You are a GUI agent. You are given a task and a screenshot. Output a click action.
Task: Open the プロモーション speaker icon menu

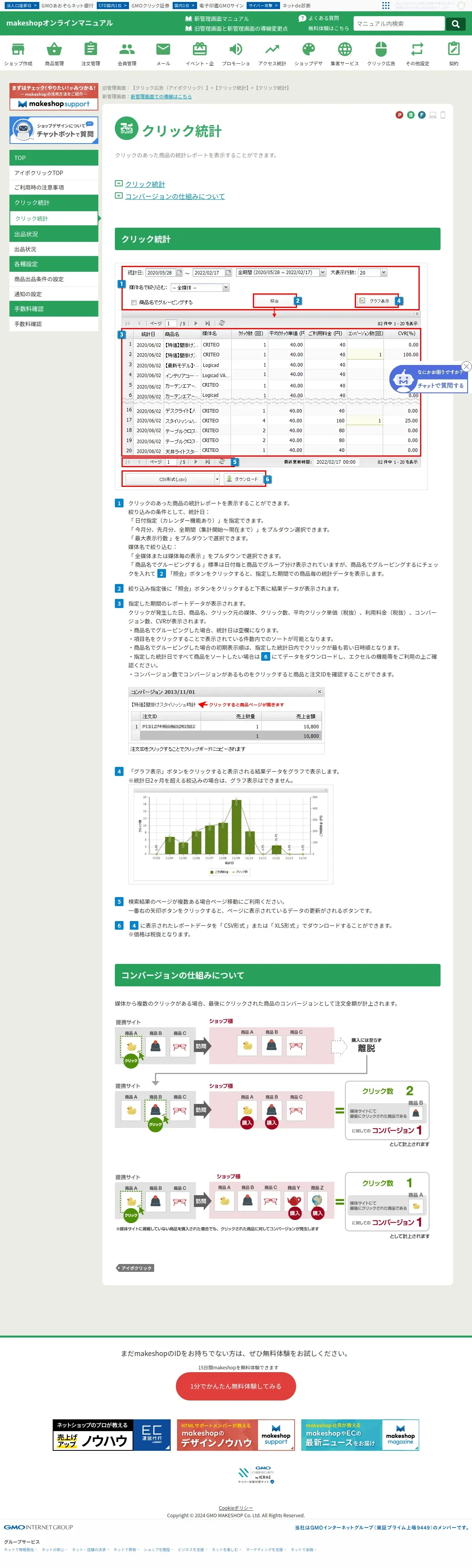click(x=236, y=53)
